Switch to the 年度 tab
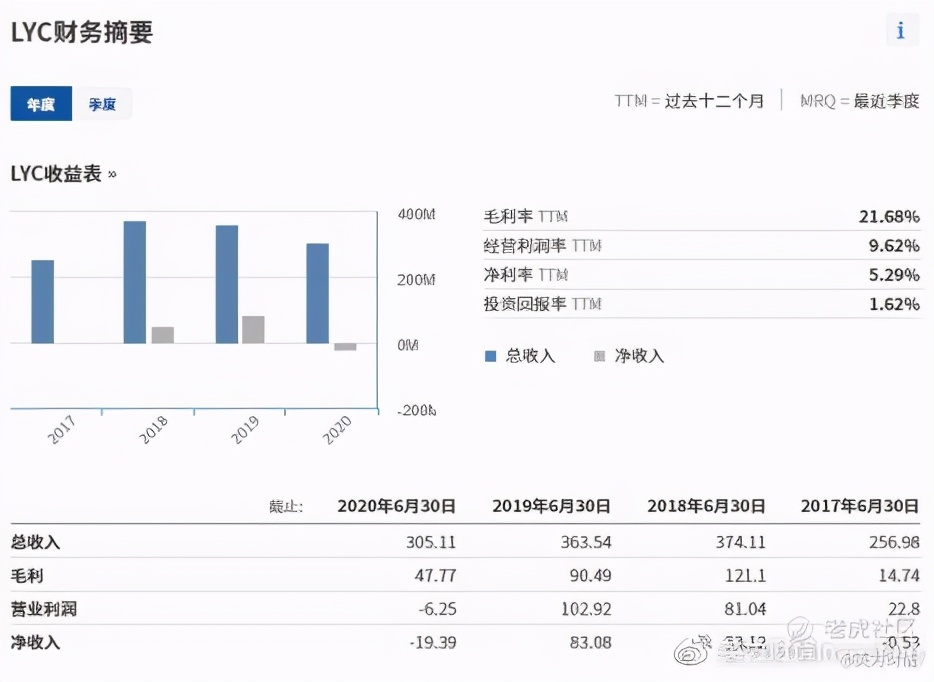Viewport: 934px width, 682px height. click(41, 103)
